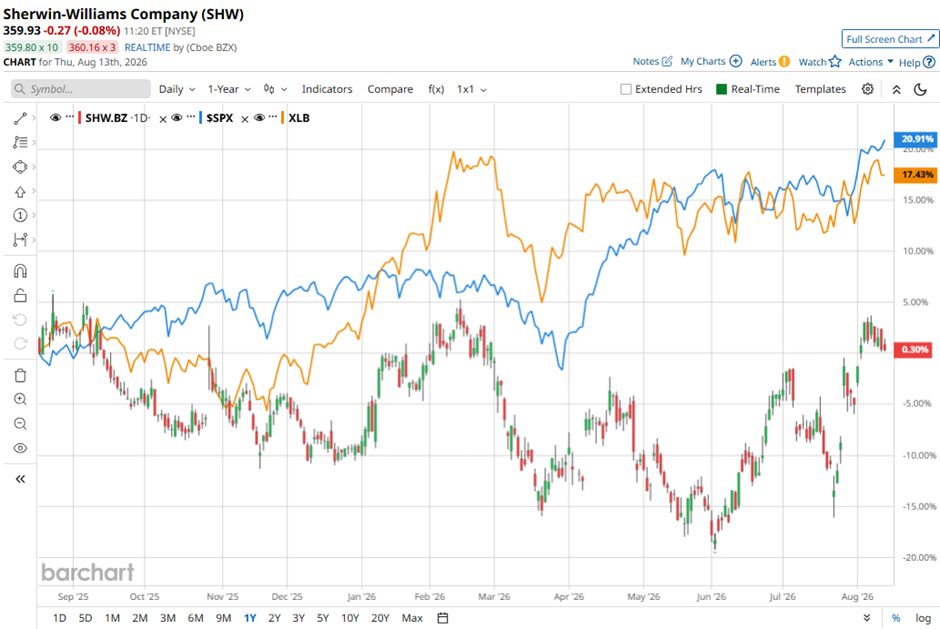Screen dimensions: 940x629
Task: Click the 0.30% SHW price label
Action: [x=915, y=349]
